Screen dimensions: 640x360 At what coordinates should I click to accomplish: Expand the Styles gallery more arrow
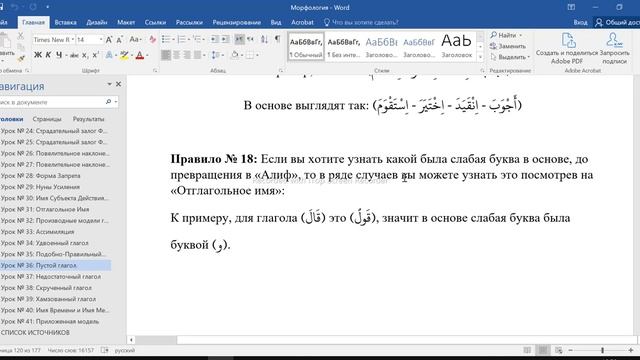[480, 57]
